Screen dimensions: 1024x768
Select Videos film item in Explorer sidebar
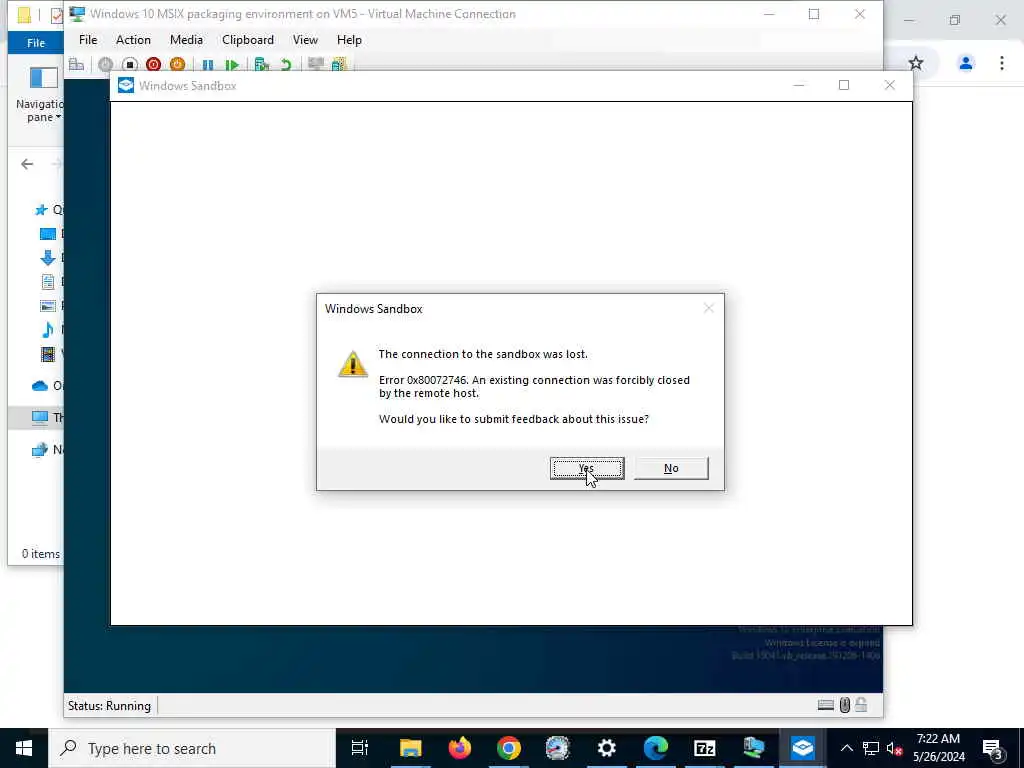pos(48,354)
